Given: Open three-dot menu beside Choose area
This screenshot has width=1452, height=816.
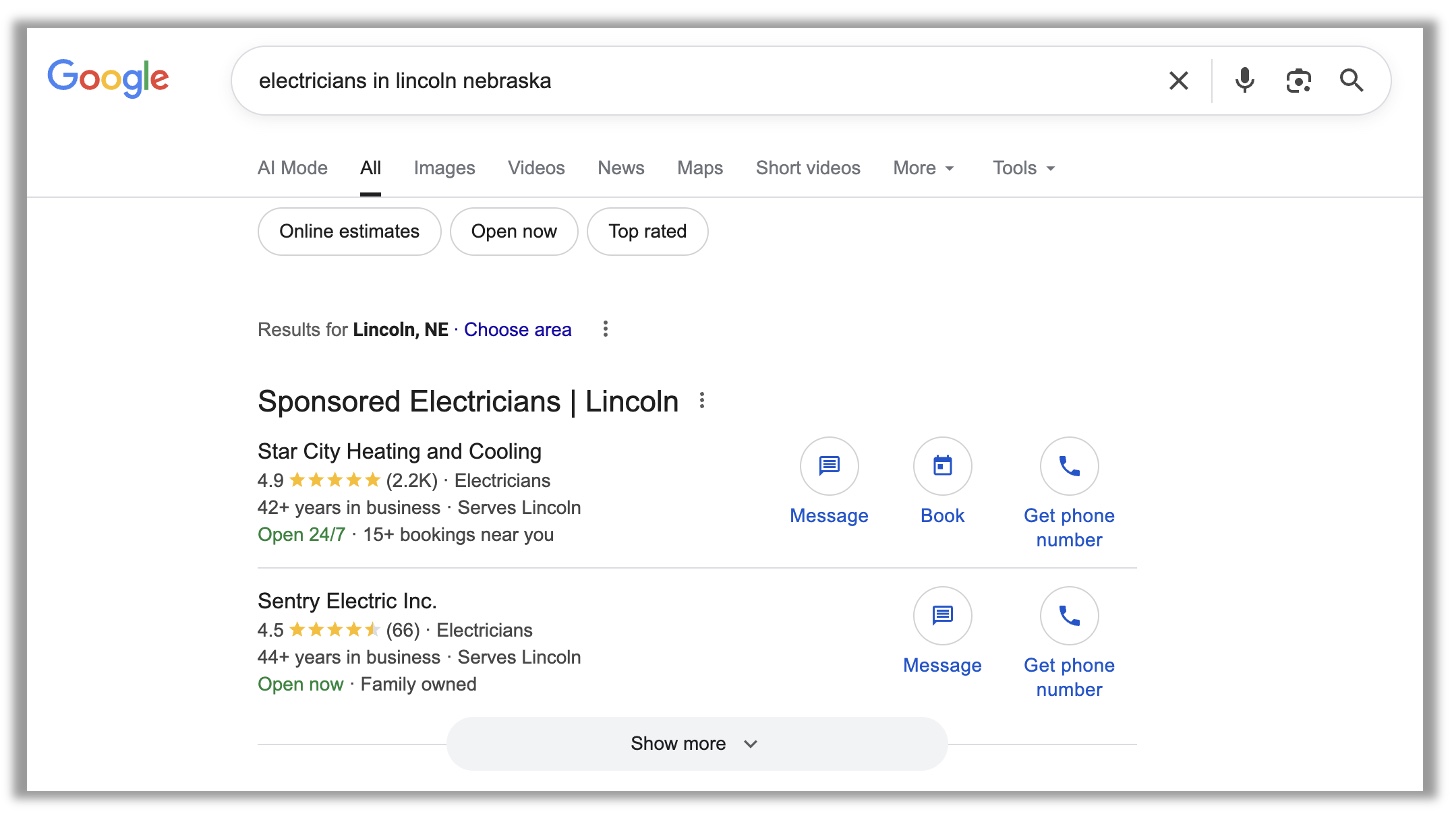Looking at the screenshot, I should (x=605, y=329).
